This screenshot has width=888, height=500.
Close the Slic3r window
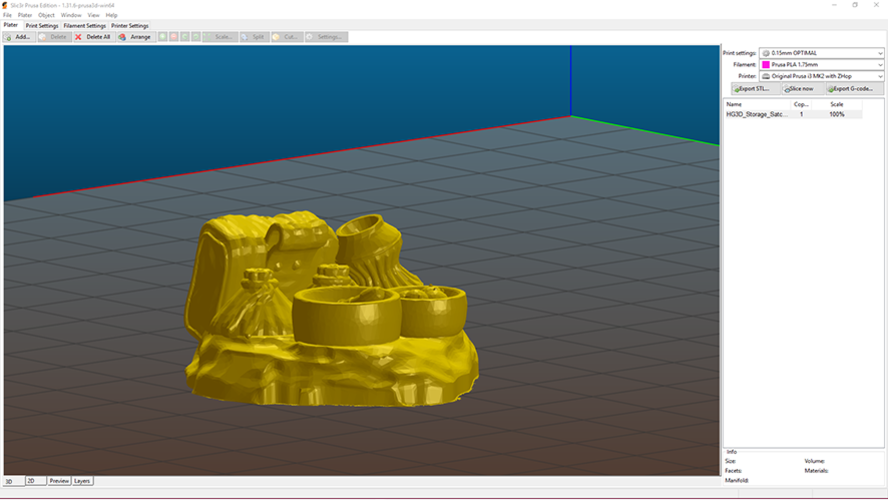pos(876,5)
